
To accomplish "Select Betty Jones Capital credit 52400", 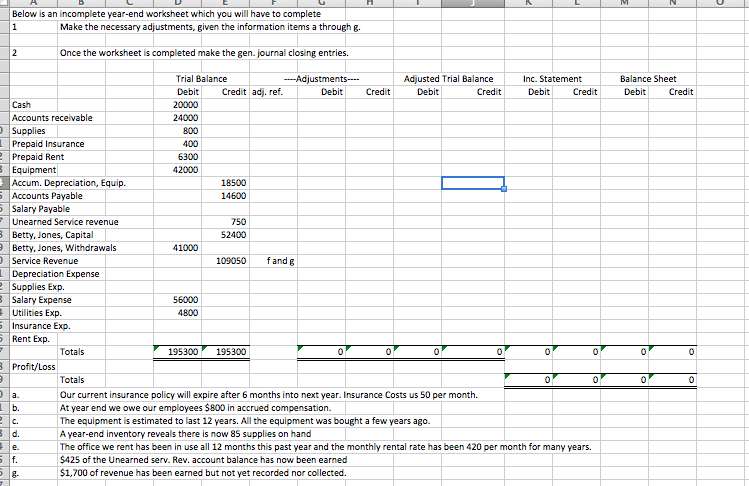I will 233,235.
